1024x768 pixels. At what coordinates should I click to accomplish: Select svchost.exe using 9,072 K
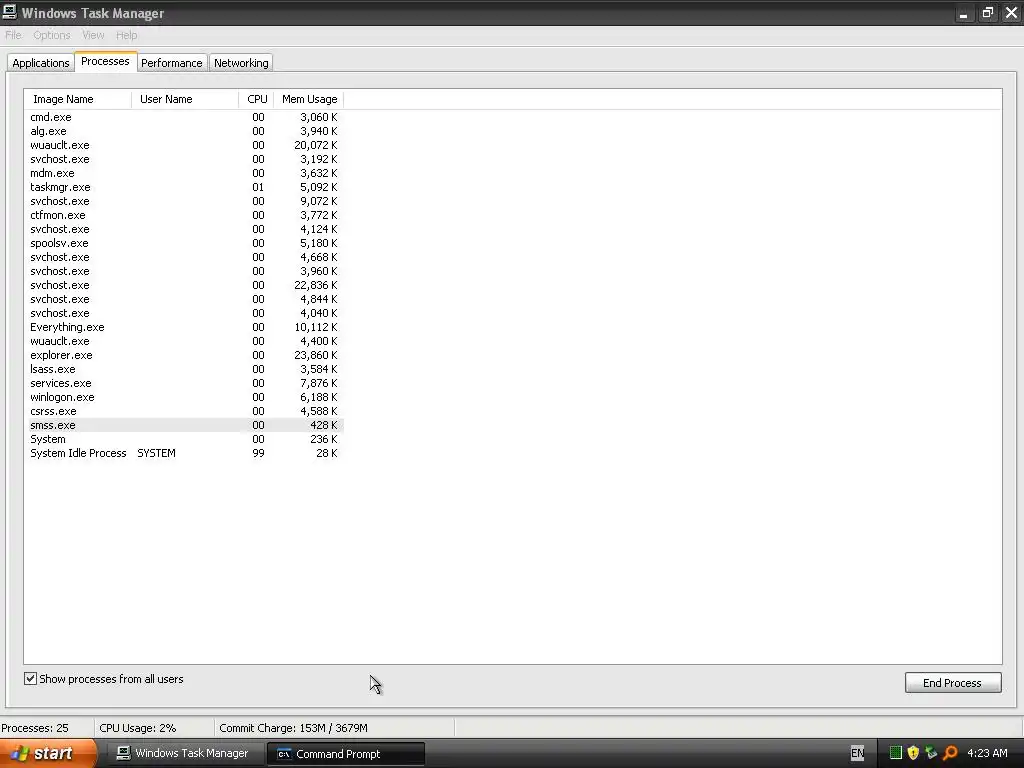(x=184, y=201)
